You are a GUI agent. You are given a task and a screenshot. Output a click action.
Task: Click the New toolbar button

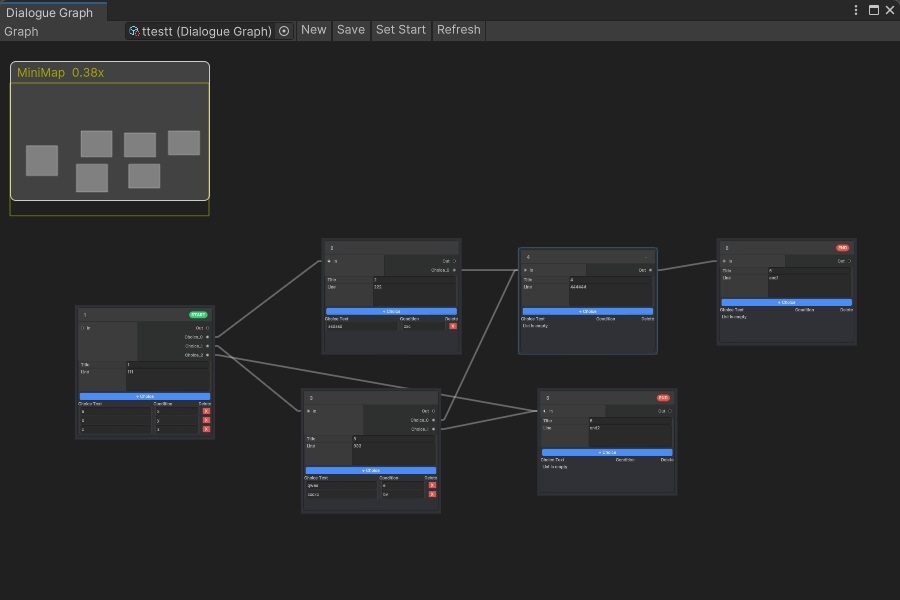pyautogui.click(x=313, y=30)
